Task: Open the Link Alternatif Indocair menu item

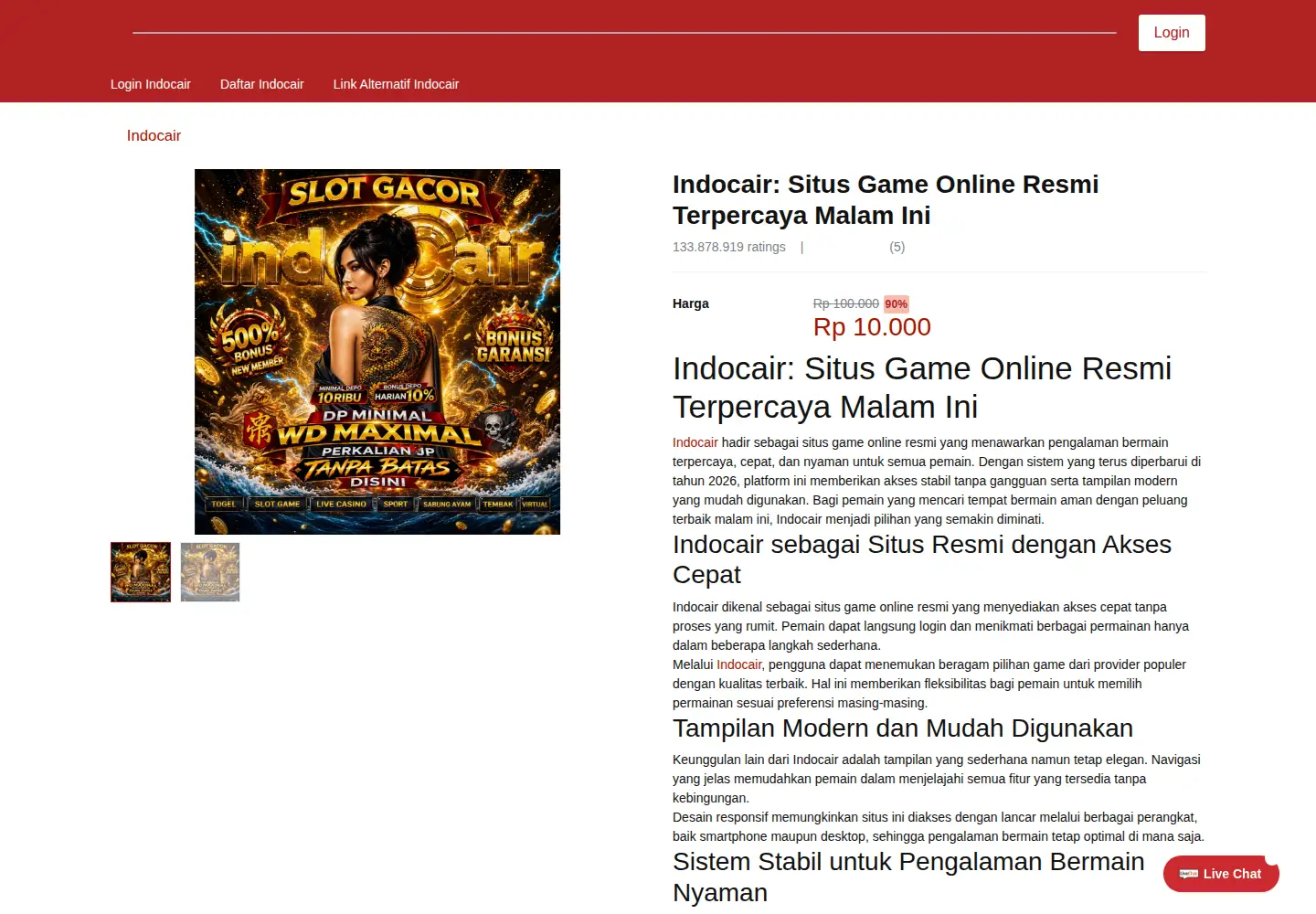Action: coord(396,84)
